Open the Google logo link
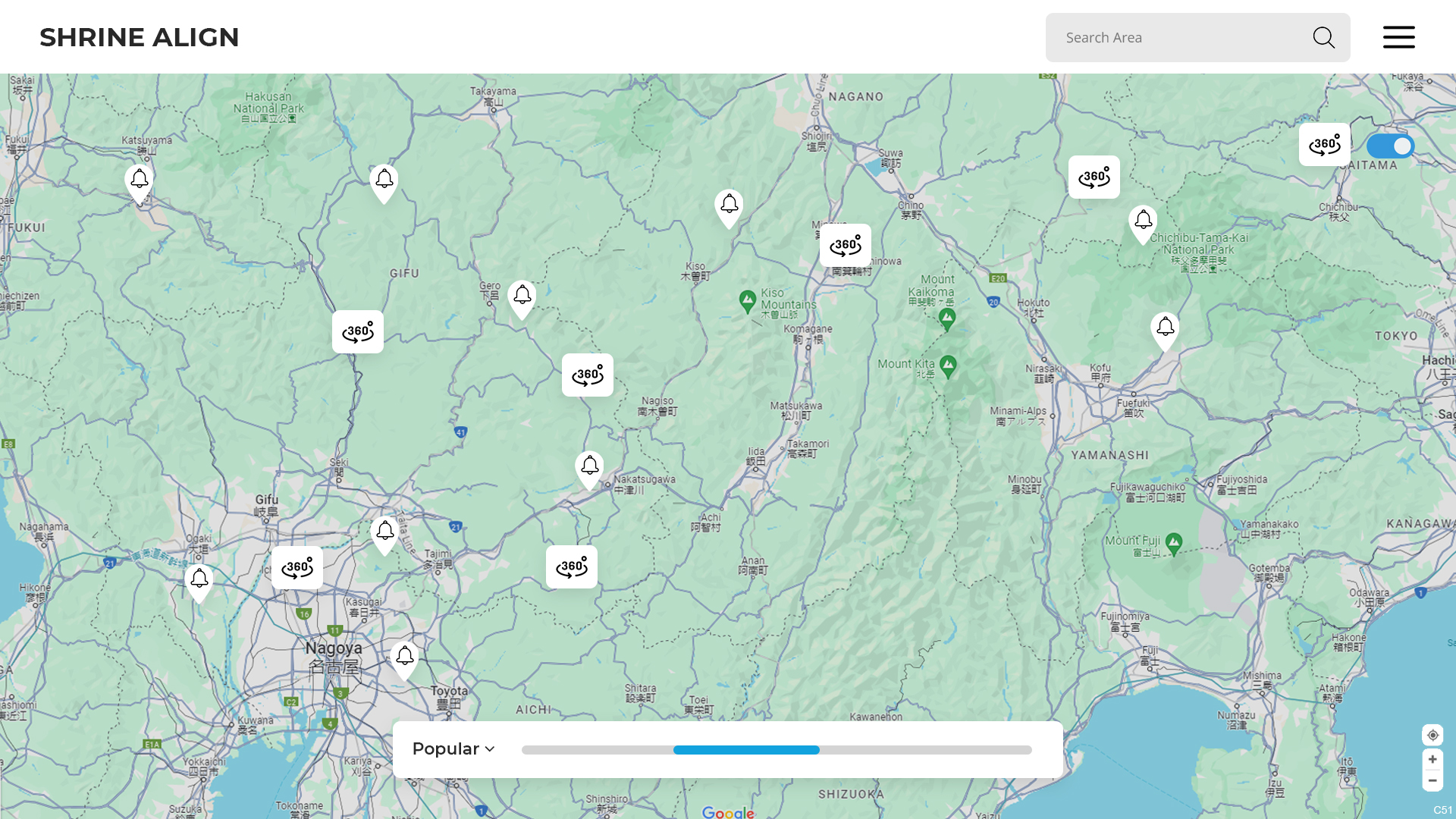The height and width of the screenshot is (819, 1456). coord(727,812)
